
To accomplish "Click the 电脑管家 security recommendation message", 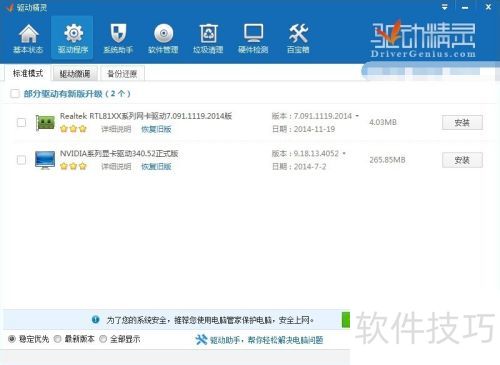I will 210,320.
